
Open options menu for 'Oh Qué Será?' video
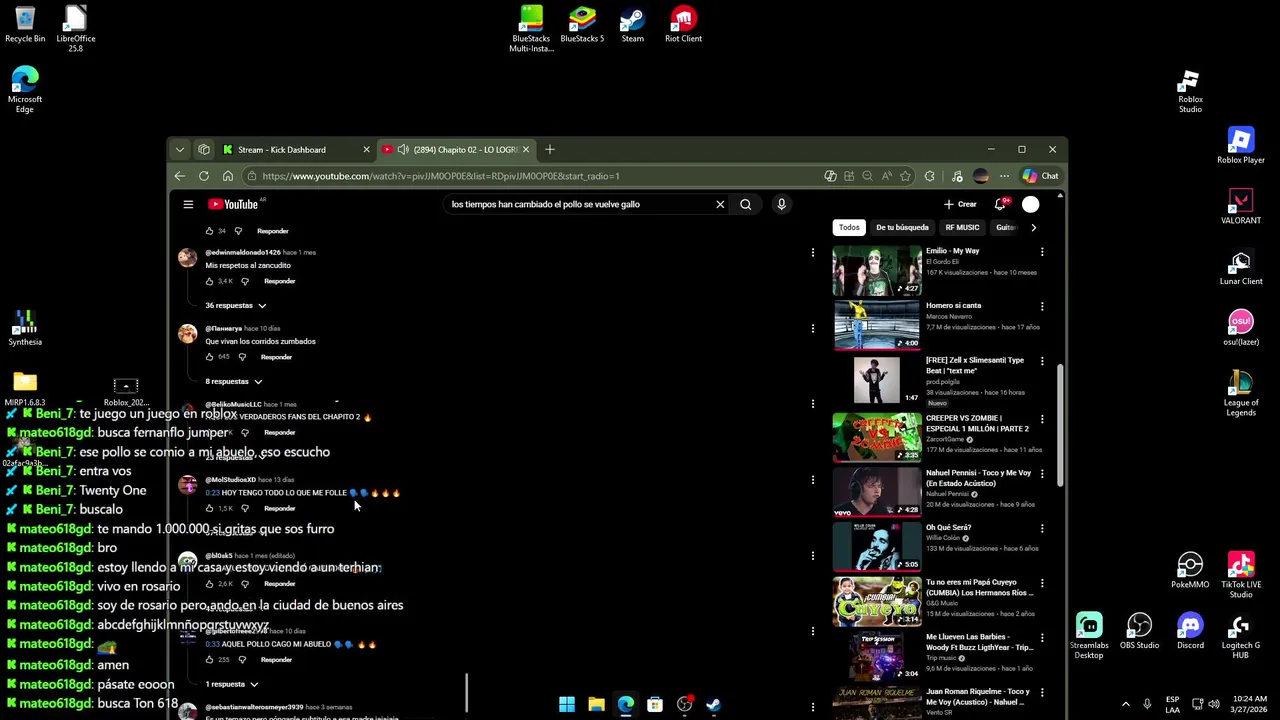[1042, 529]
